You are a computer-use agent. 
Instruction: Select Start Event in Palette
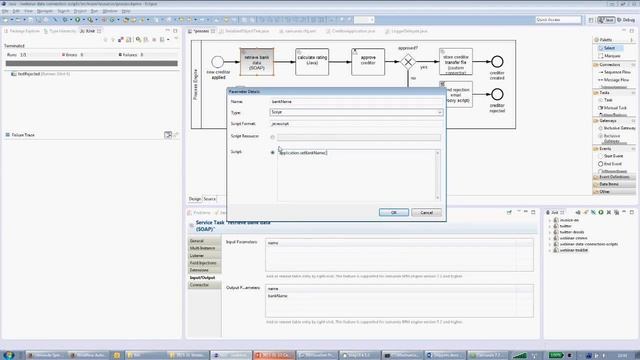click(611, 156)
